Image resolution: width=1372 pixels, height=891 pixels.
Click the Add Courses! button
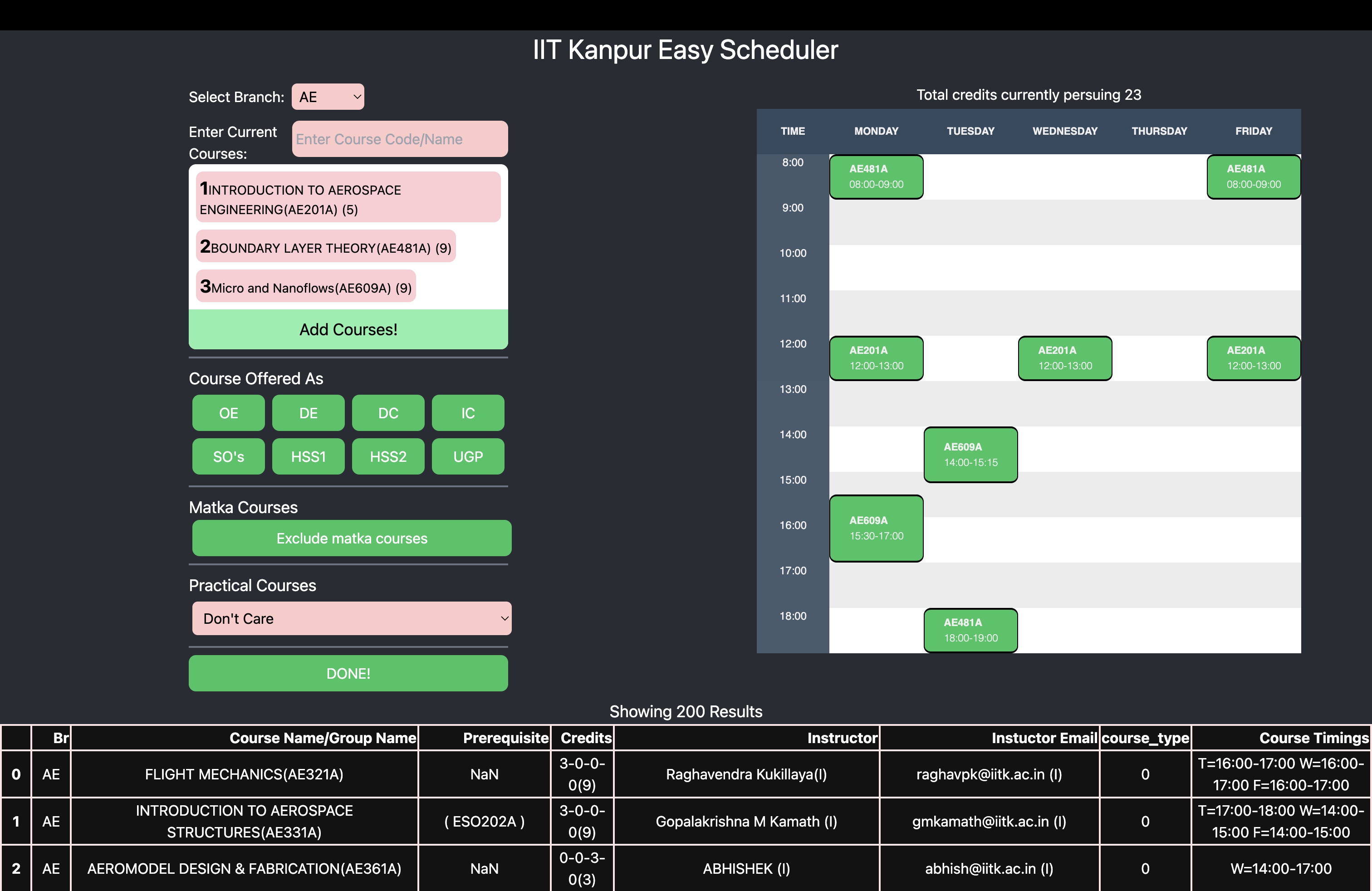click(348, 329)
